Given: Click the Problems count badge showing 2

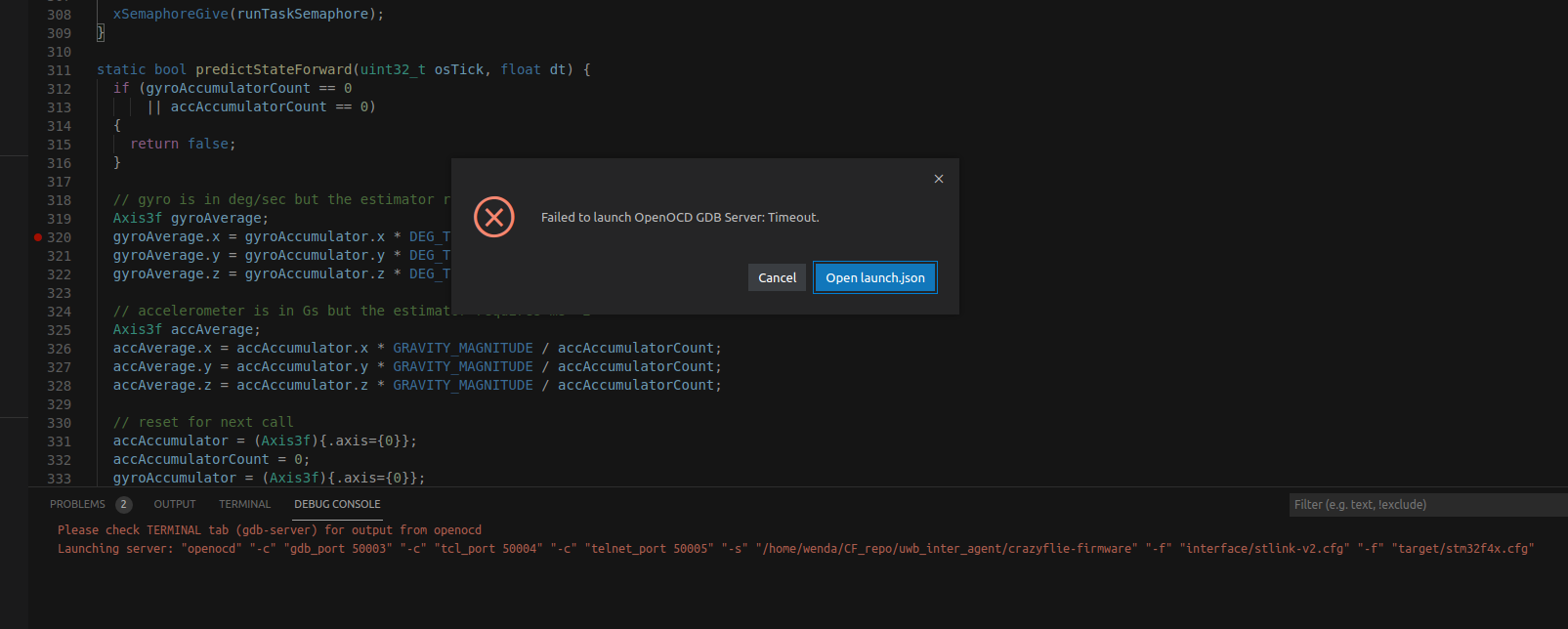Looking at the screenshot, I should pos(123,504).
